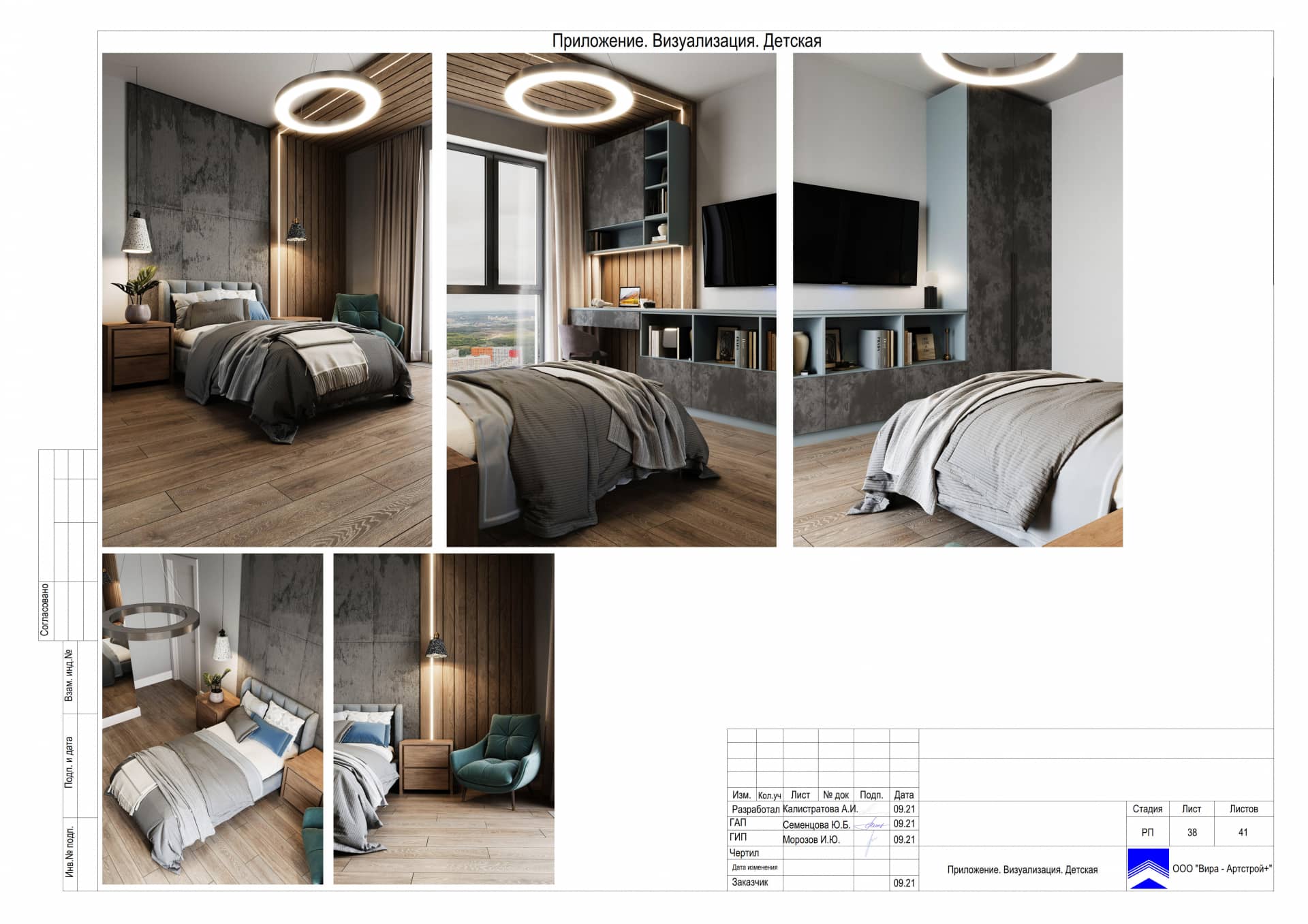Image resolution: width=1308 pixels, height=924 pixels.
Task: Click the title block text 'Приложение. Визуализация. Детская'
Action: (1022, 870)
